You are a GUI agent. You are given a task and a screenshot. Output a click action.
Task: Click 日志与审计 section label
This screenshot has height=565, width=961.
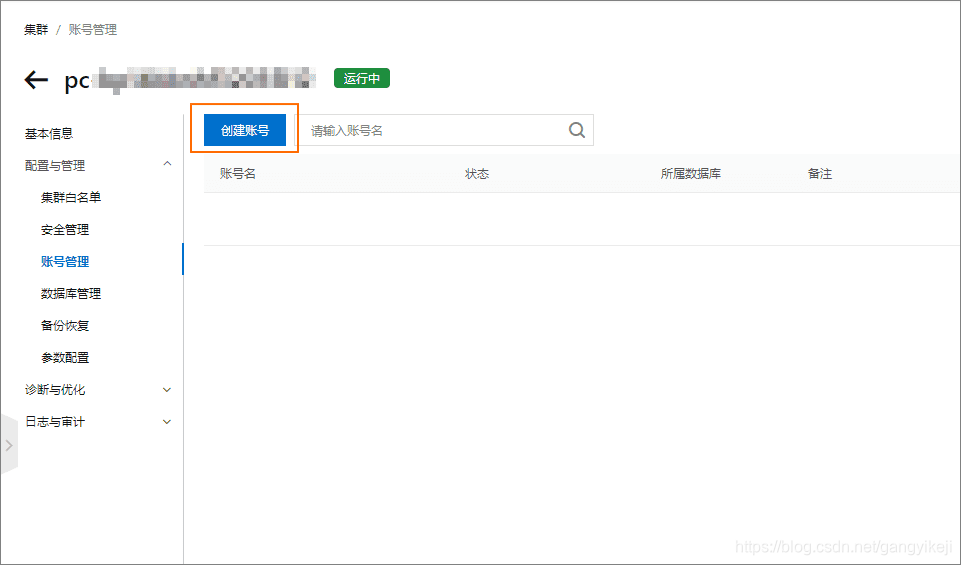[x=55, y=422]
